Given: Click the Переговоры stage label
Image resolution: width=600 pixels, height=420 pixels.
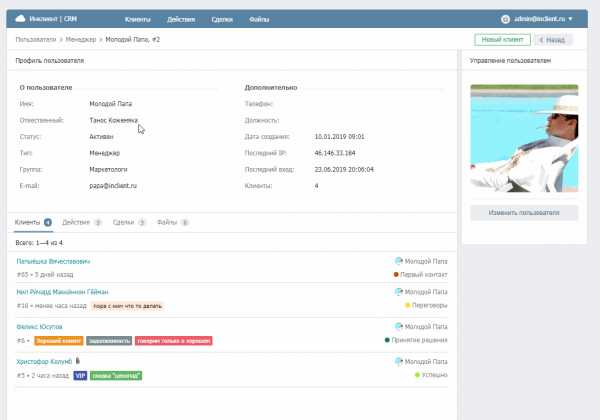Looking at the screenshot, I should [x=429, y=305].
